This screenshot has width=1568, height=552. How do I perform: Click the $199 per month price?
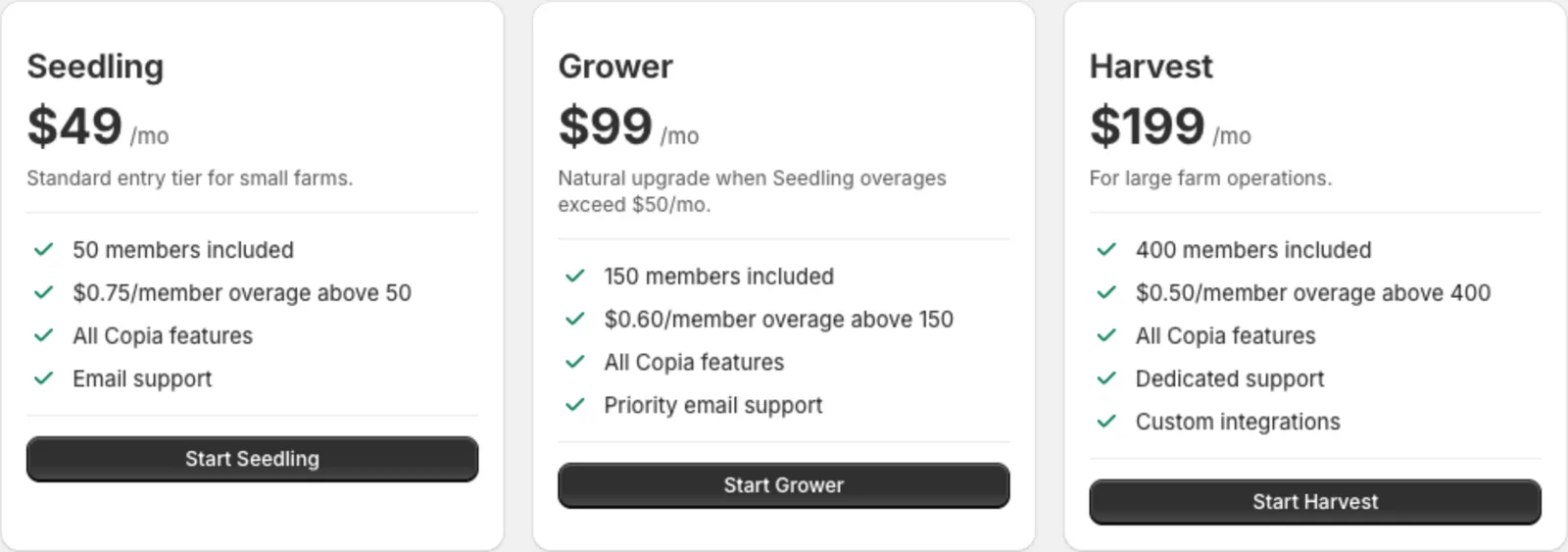click(x=1170, y=126)
